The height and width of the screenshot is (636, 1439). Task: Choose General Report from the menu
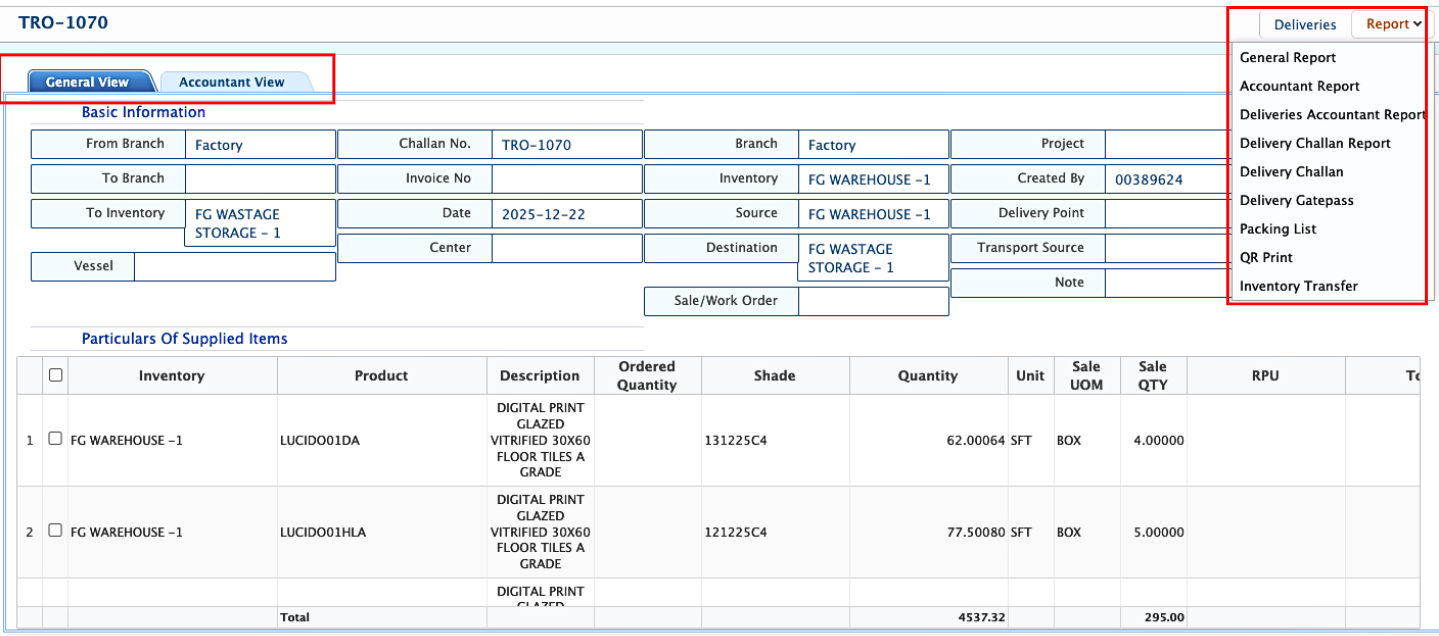click(x=1287, y=58)
